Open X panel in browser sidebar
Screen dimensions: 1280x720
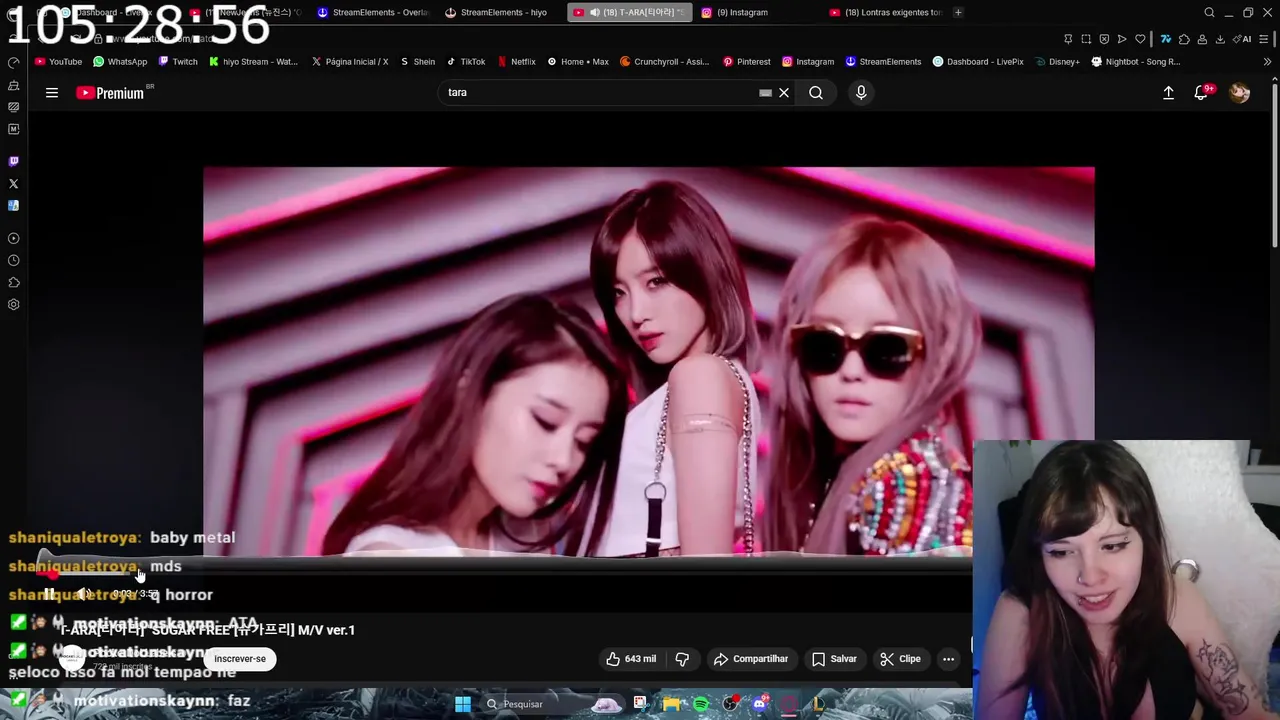point(13,184)
